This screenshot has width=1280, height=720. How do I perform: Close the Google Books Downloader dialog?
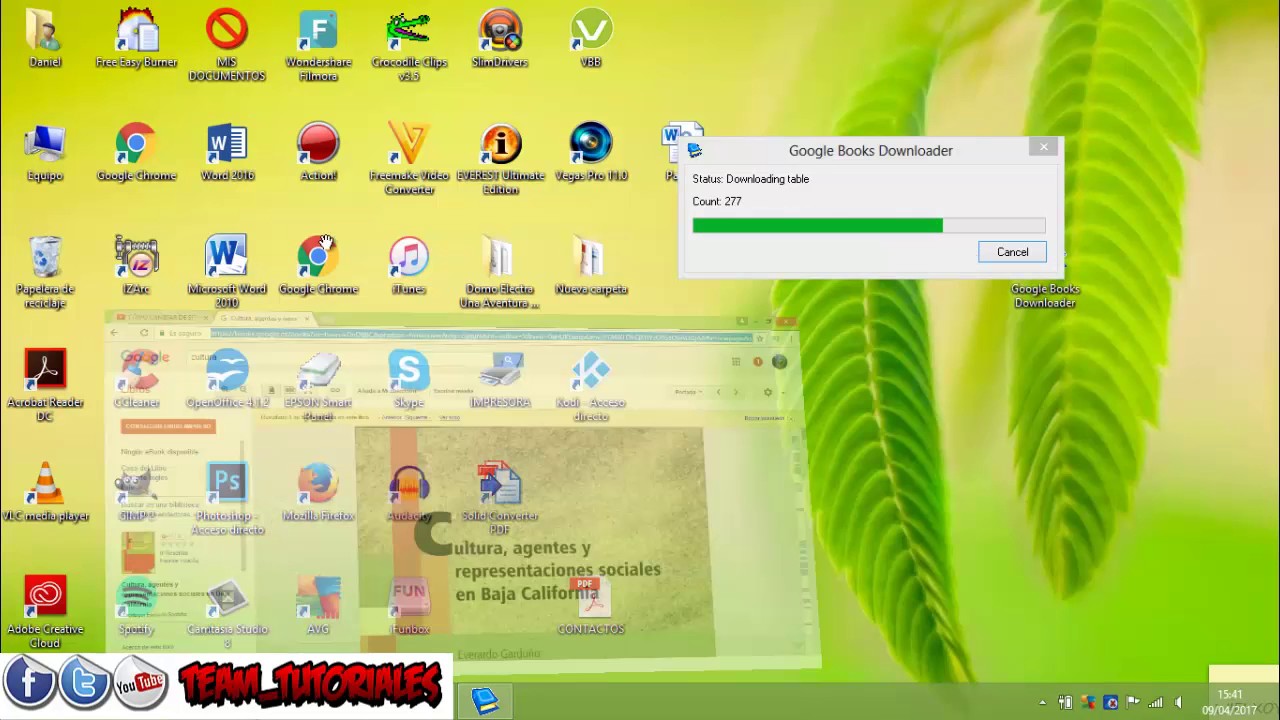[1044, 148]
